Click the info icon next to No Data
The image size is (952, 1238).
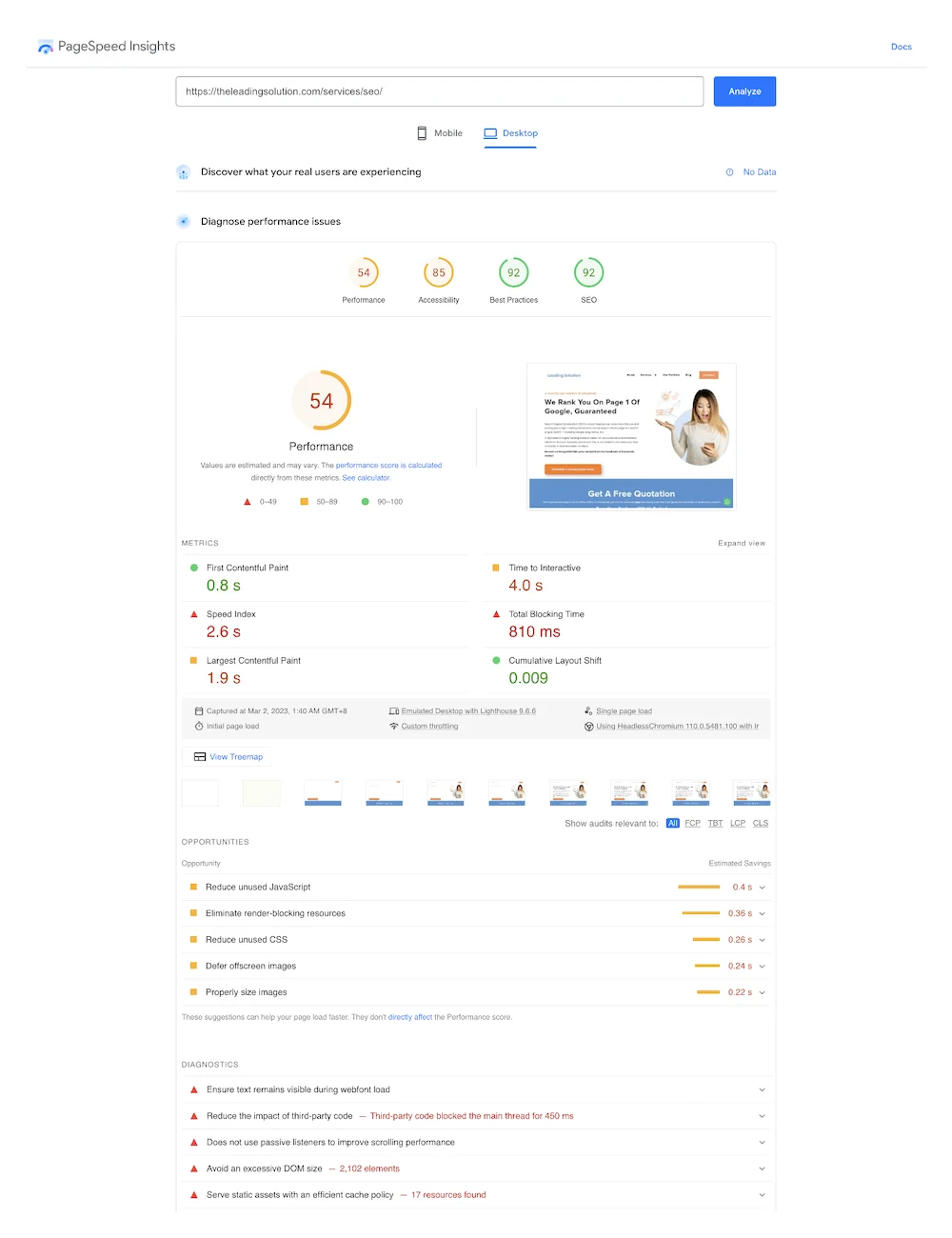(x=730, y=172)
